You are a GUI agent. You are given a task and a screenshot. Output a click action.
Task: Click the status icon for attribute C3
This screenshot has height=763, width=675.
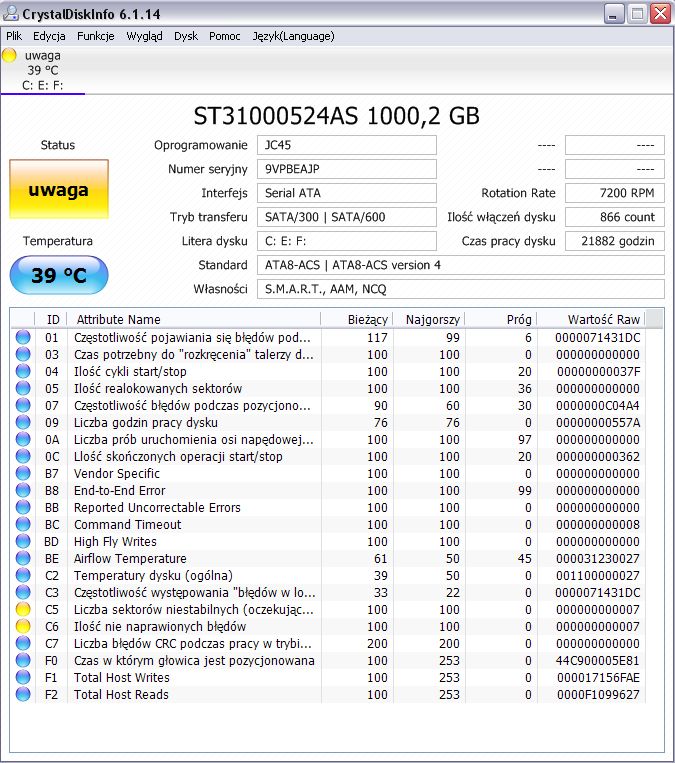coord(23,592)
